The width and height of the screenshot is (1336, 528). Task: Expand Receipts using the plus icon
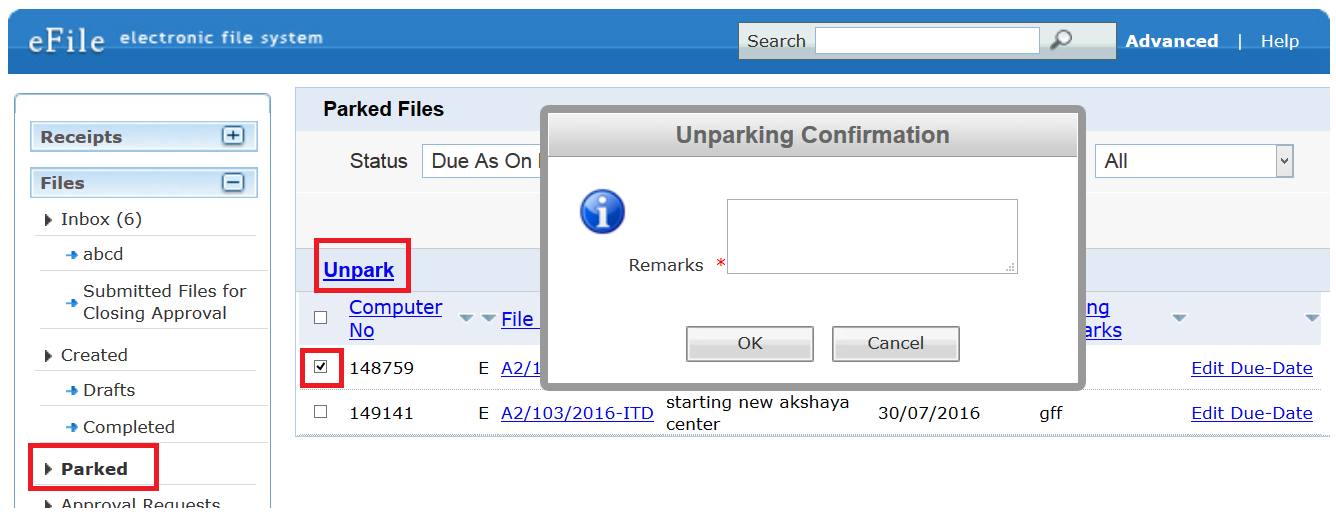click(x=233, y=135)
